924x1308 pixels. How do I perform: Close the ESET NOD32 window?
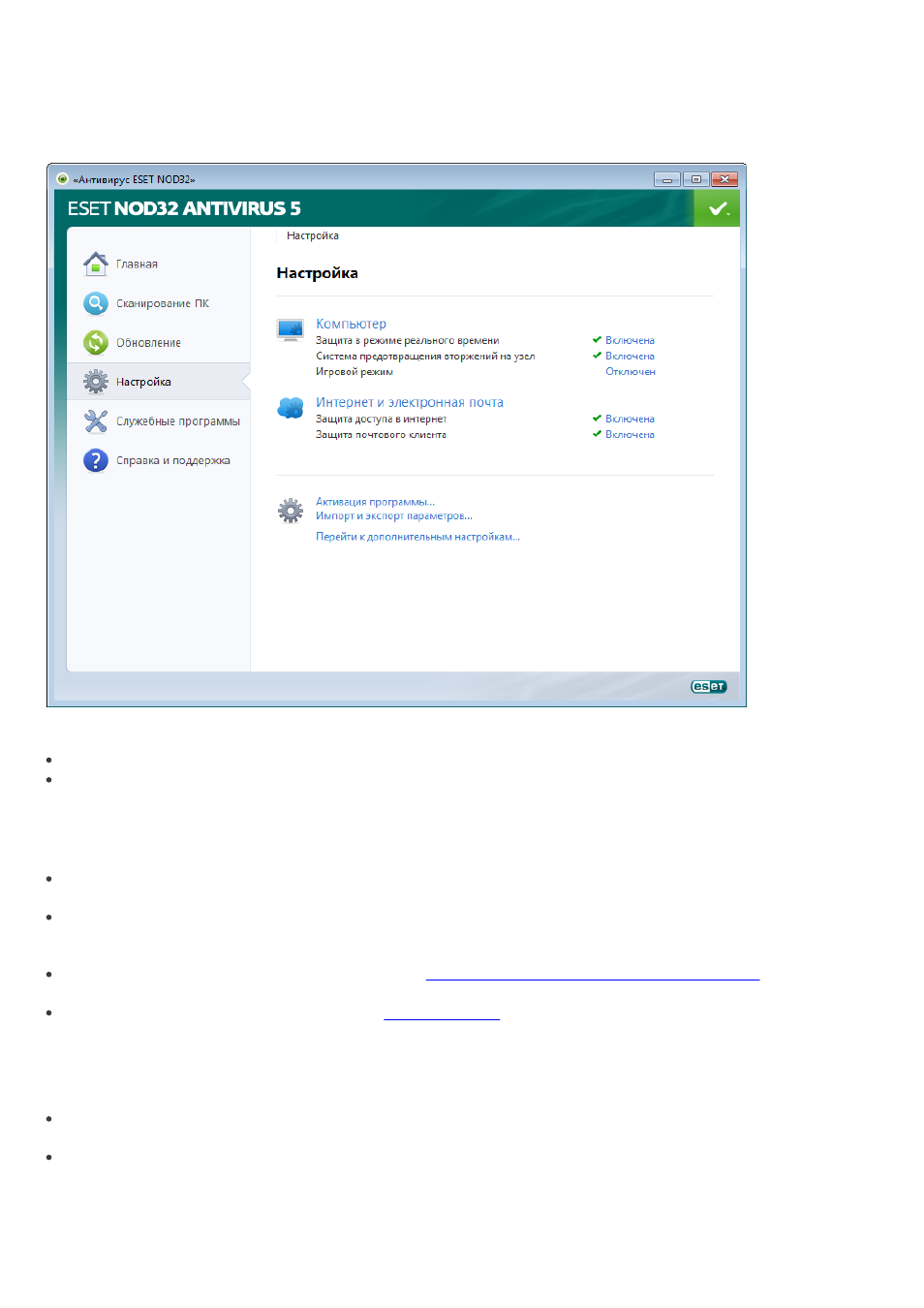coord(724,179)
